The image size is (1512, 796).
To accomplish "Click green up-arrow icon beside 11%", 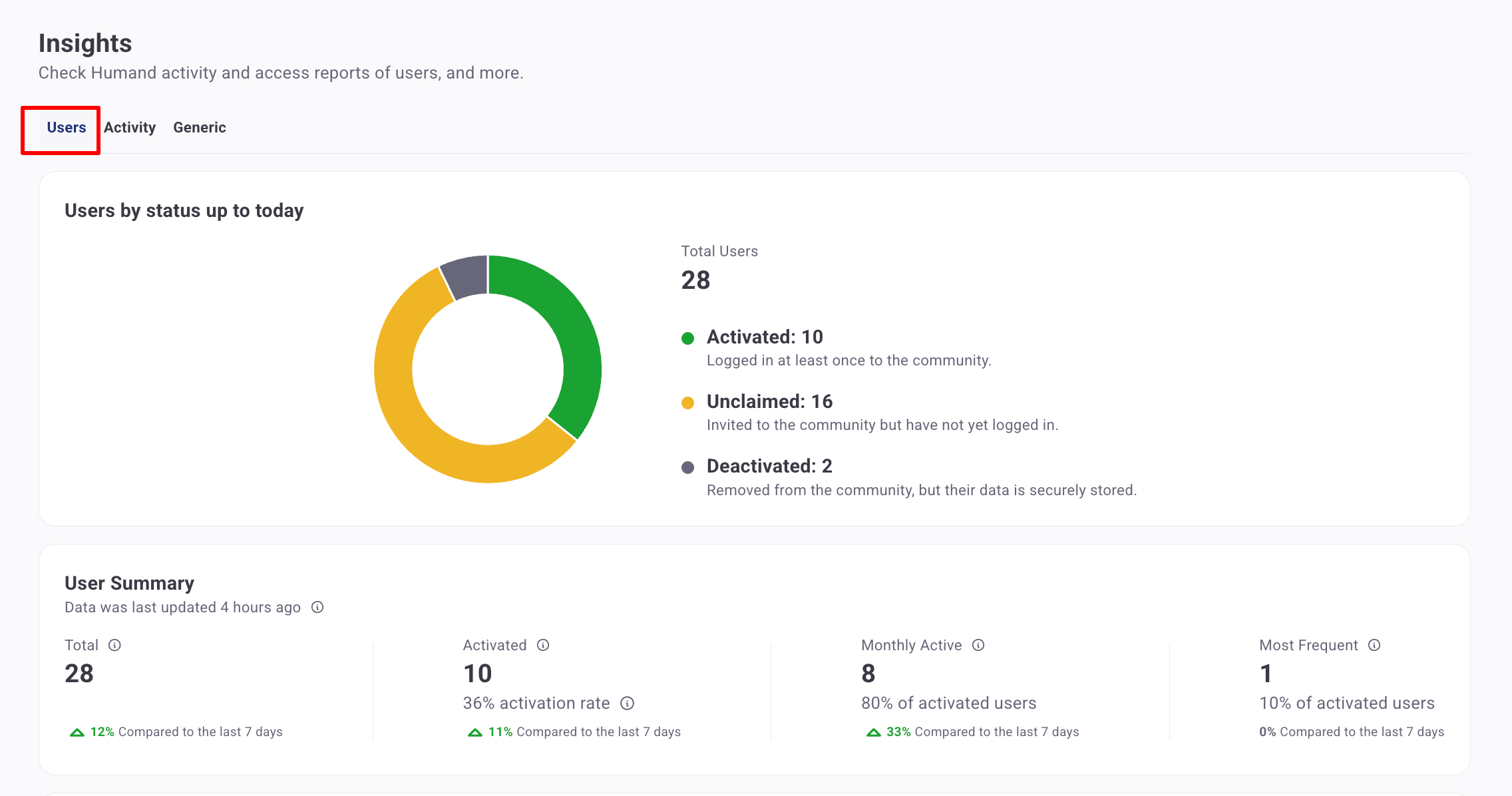I will [475, 732].
